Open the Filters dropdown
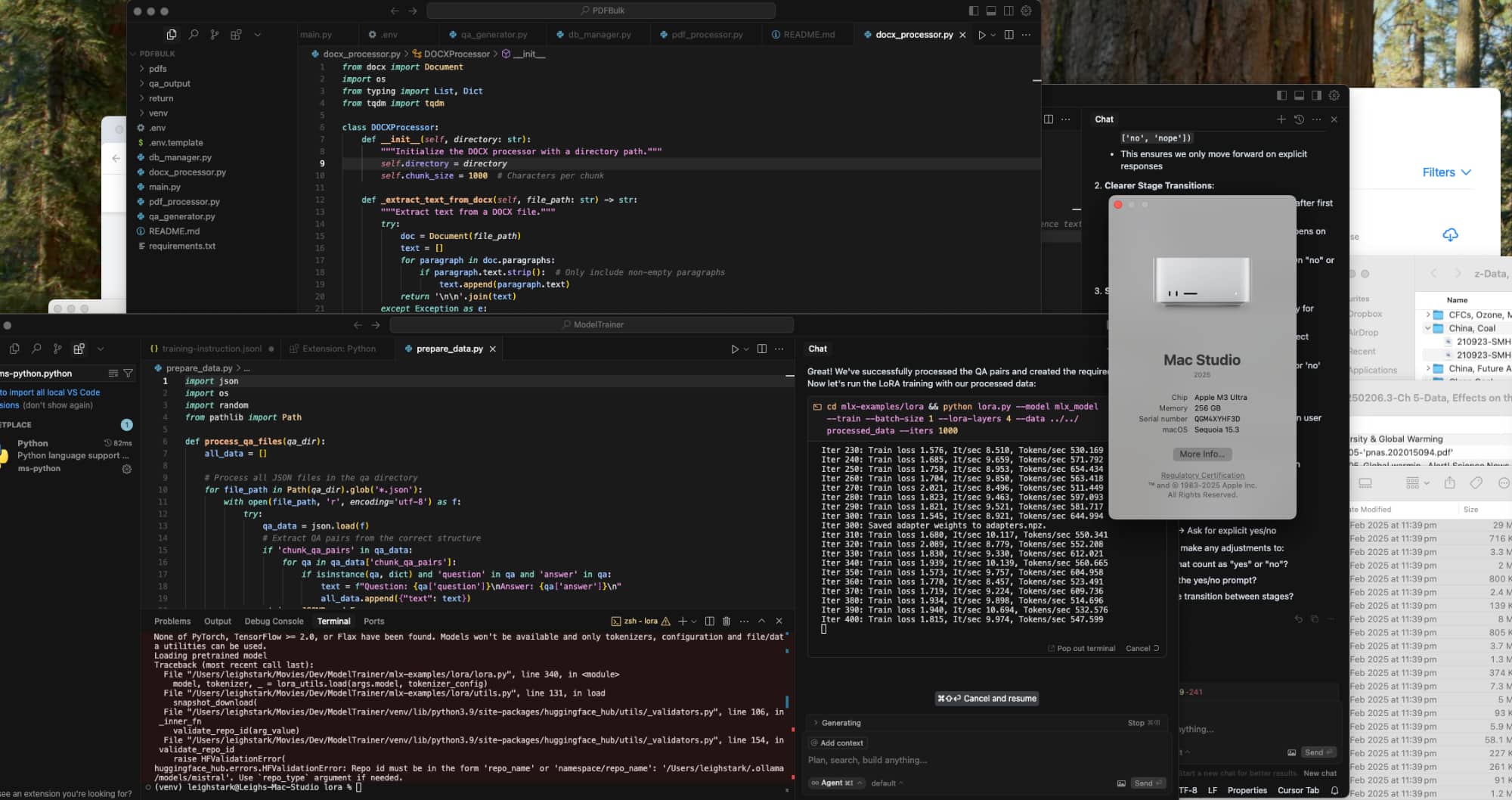The height and width of the screenshot is (800, 1512). click(1446, 172)
